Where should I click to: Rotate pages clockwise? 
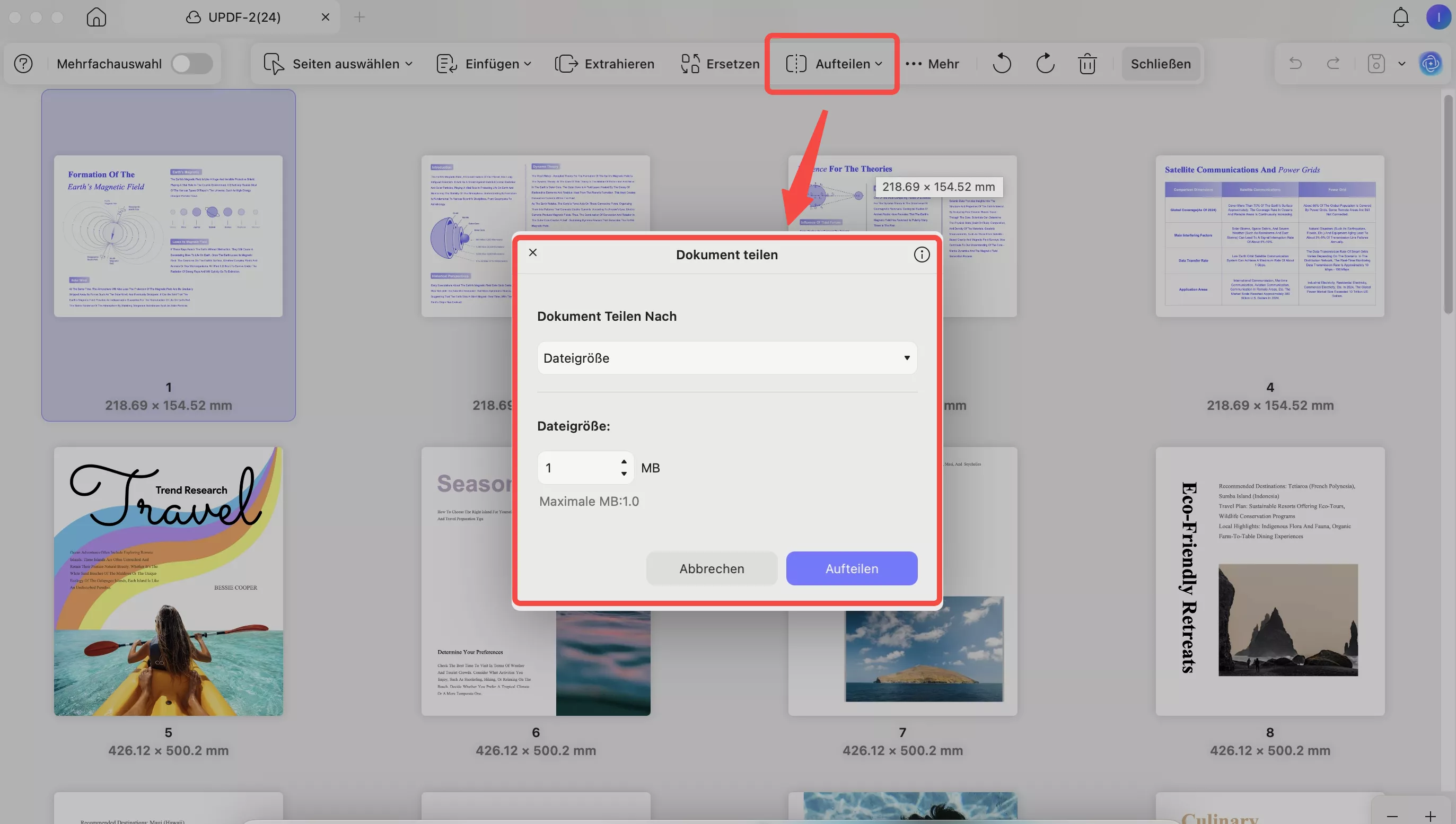[1045, 64]
